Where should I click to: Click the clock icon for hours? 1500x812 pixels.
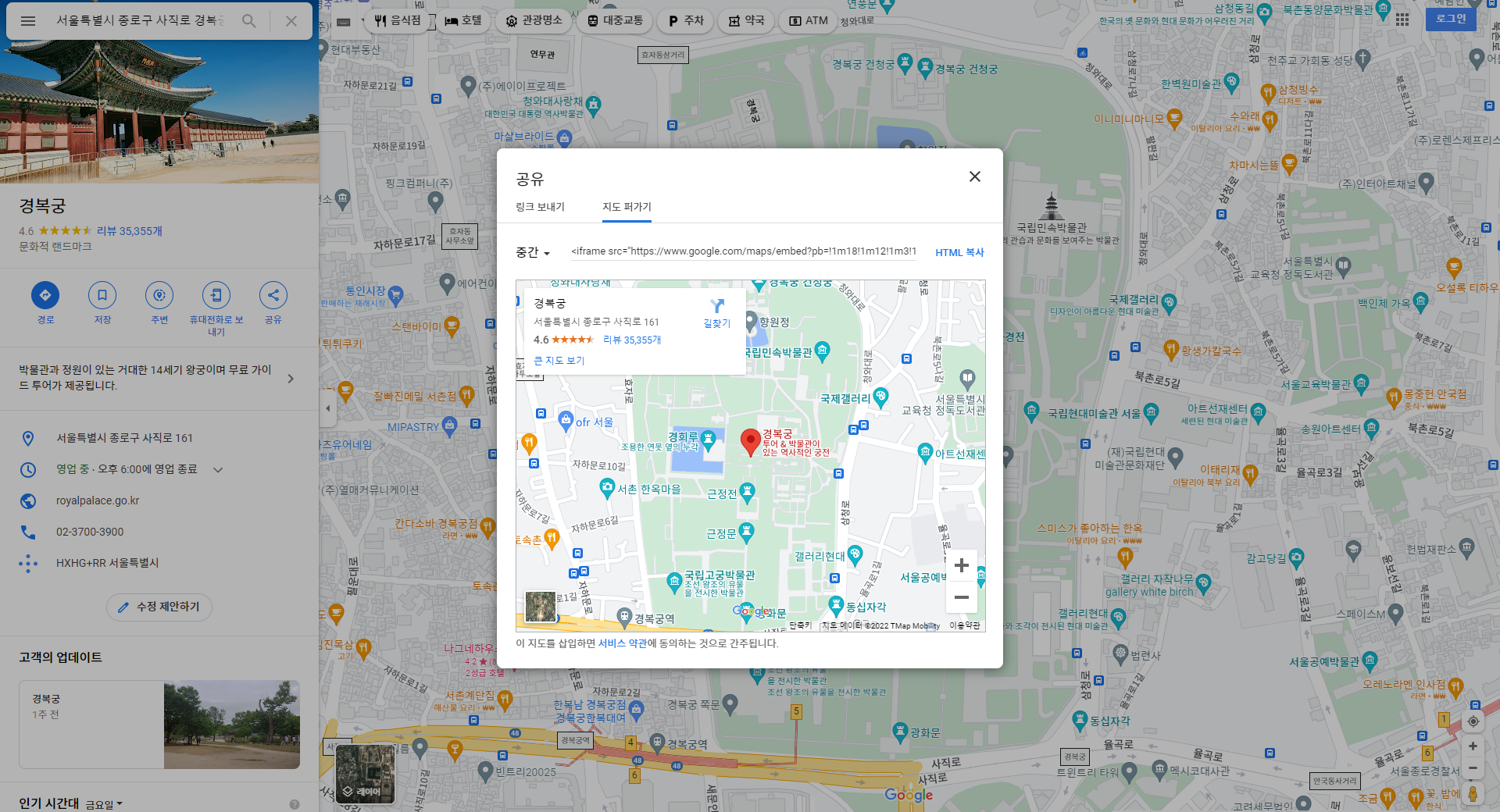[28, 469]
